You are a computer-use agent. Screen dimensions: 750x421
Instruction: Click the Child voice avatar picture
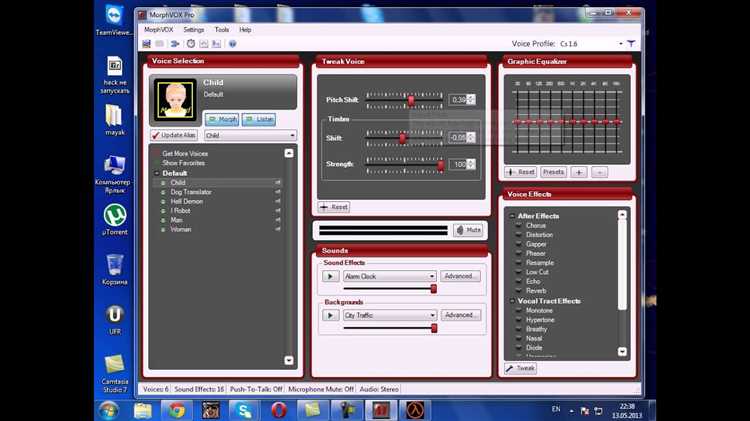(x=176, y=100)
